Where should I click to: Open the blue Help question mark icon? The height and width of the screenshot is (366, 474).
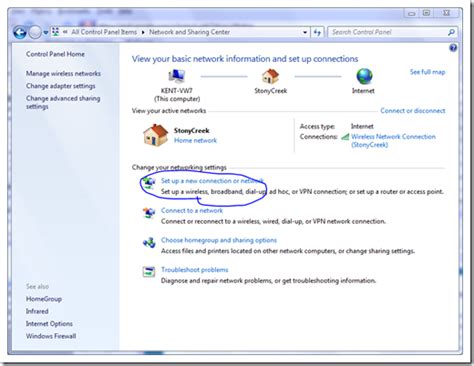(453, 48)
